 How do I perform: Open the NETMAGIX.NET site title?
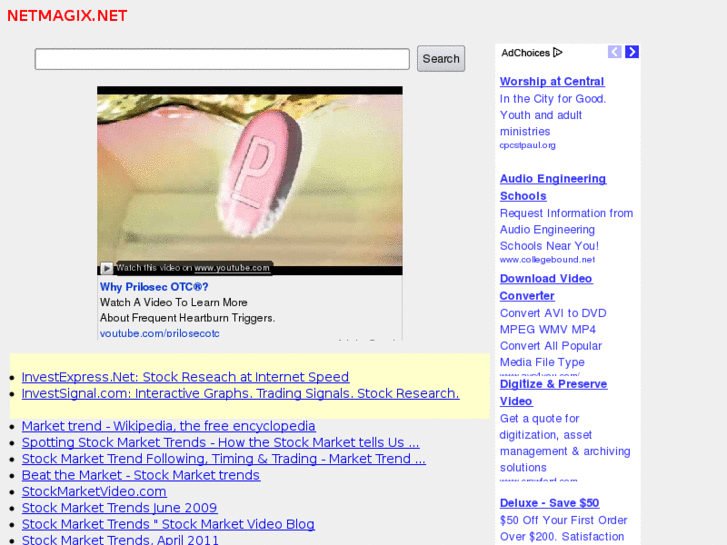click(67, 16)
